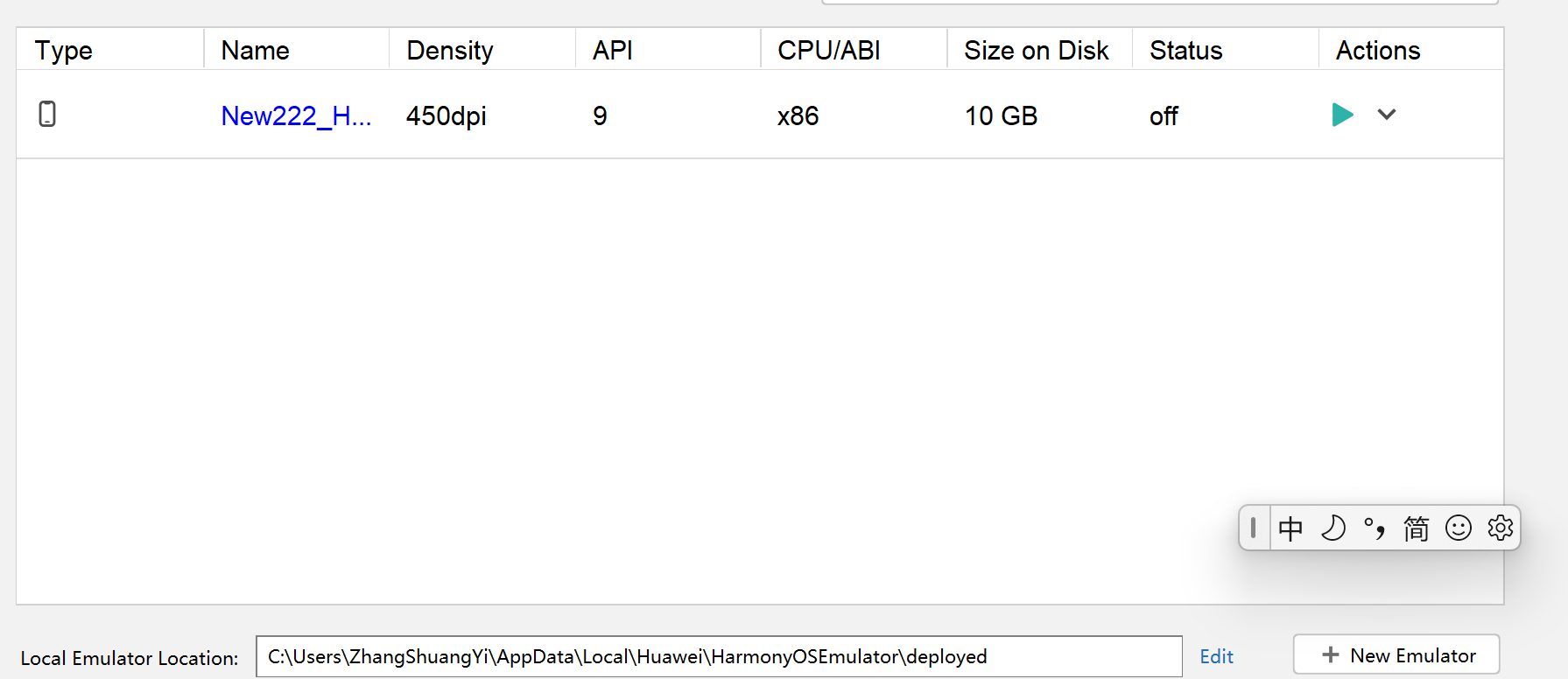The image size is (1568, 679).
Task: Click the IME toolbar drag handle
Action: [1254, 528]
